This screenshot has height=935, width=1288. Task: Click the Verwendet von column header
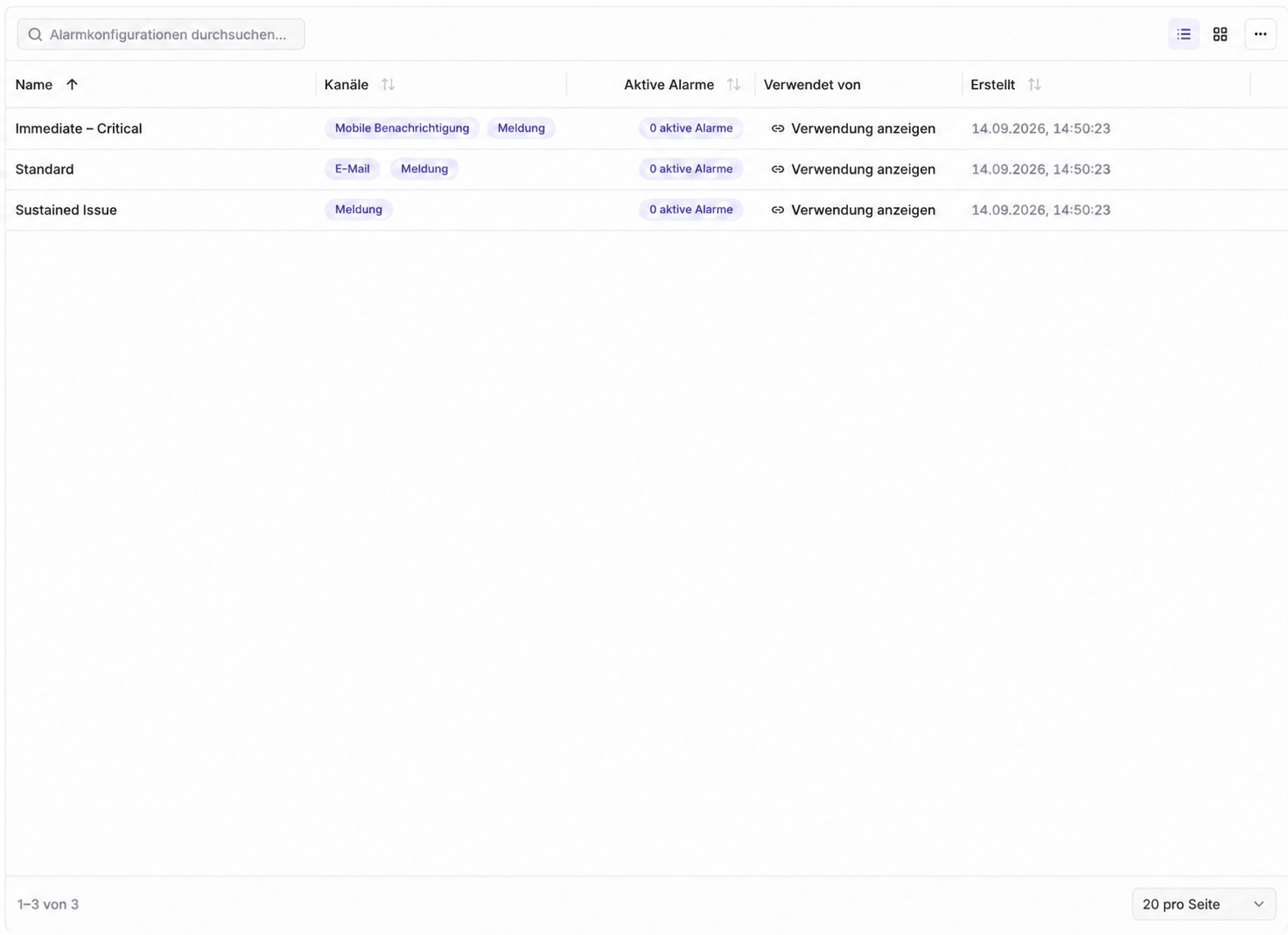(x=812, y=85)
